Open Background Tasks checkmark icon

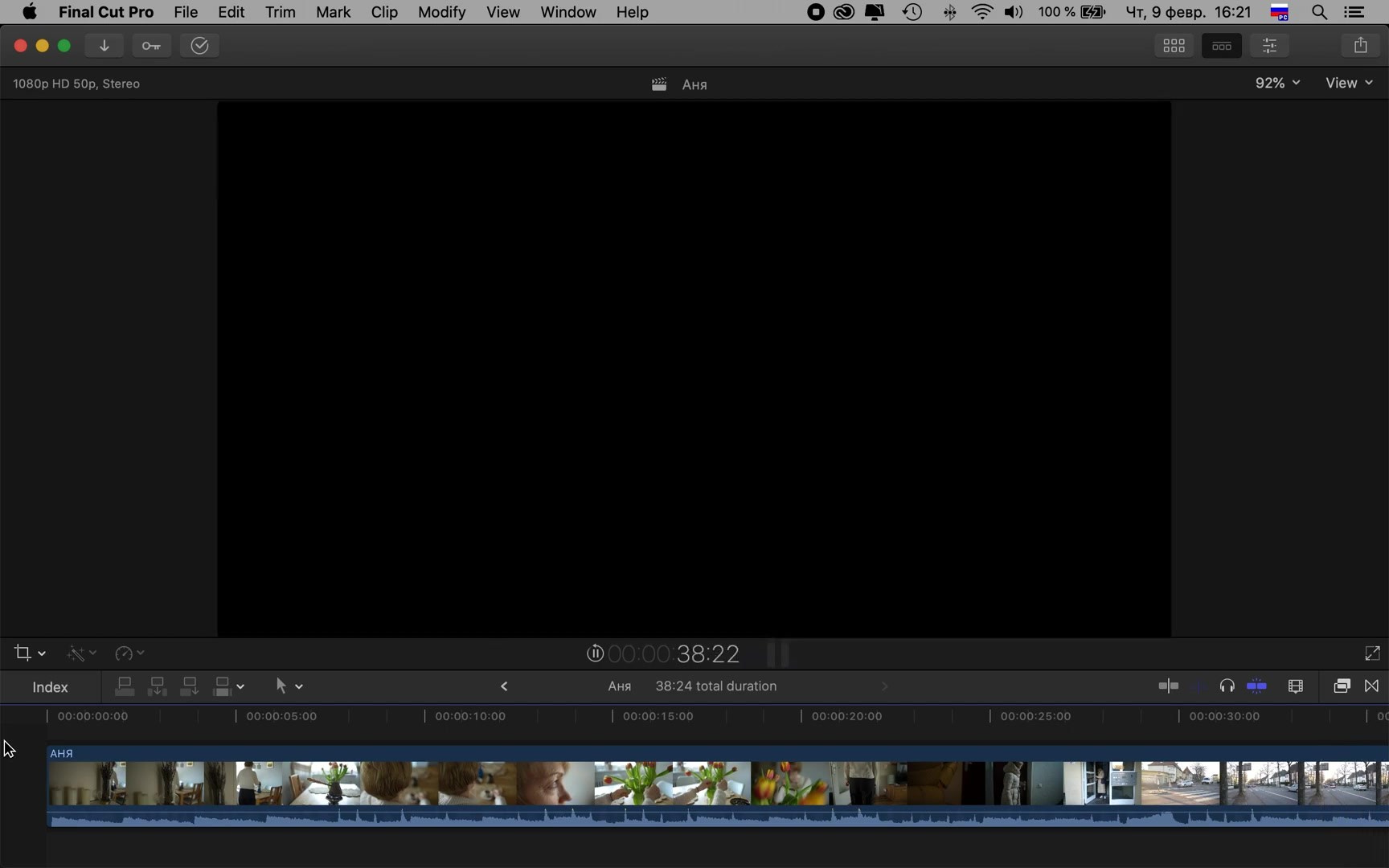tap(199, 46)
